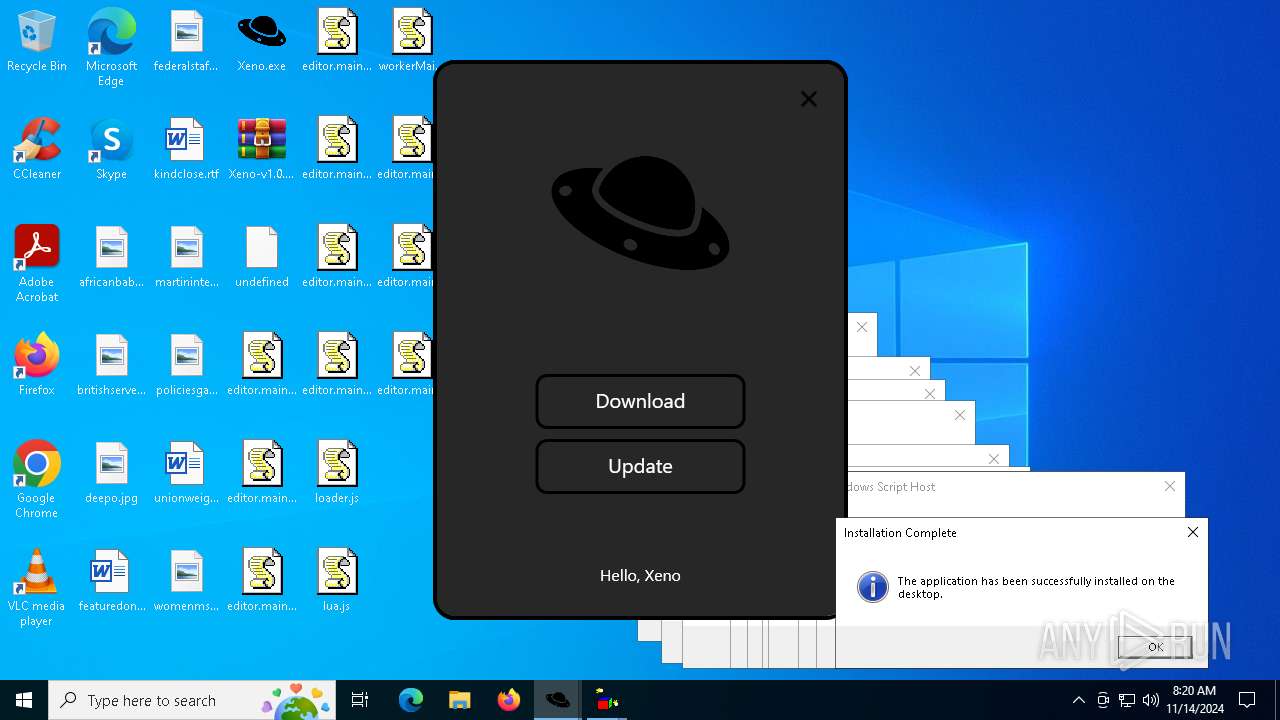1280x720 pixels.
Task: Click the Download button in Xeno
Action: (640, 401)
